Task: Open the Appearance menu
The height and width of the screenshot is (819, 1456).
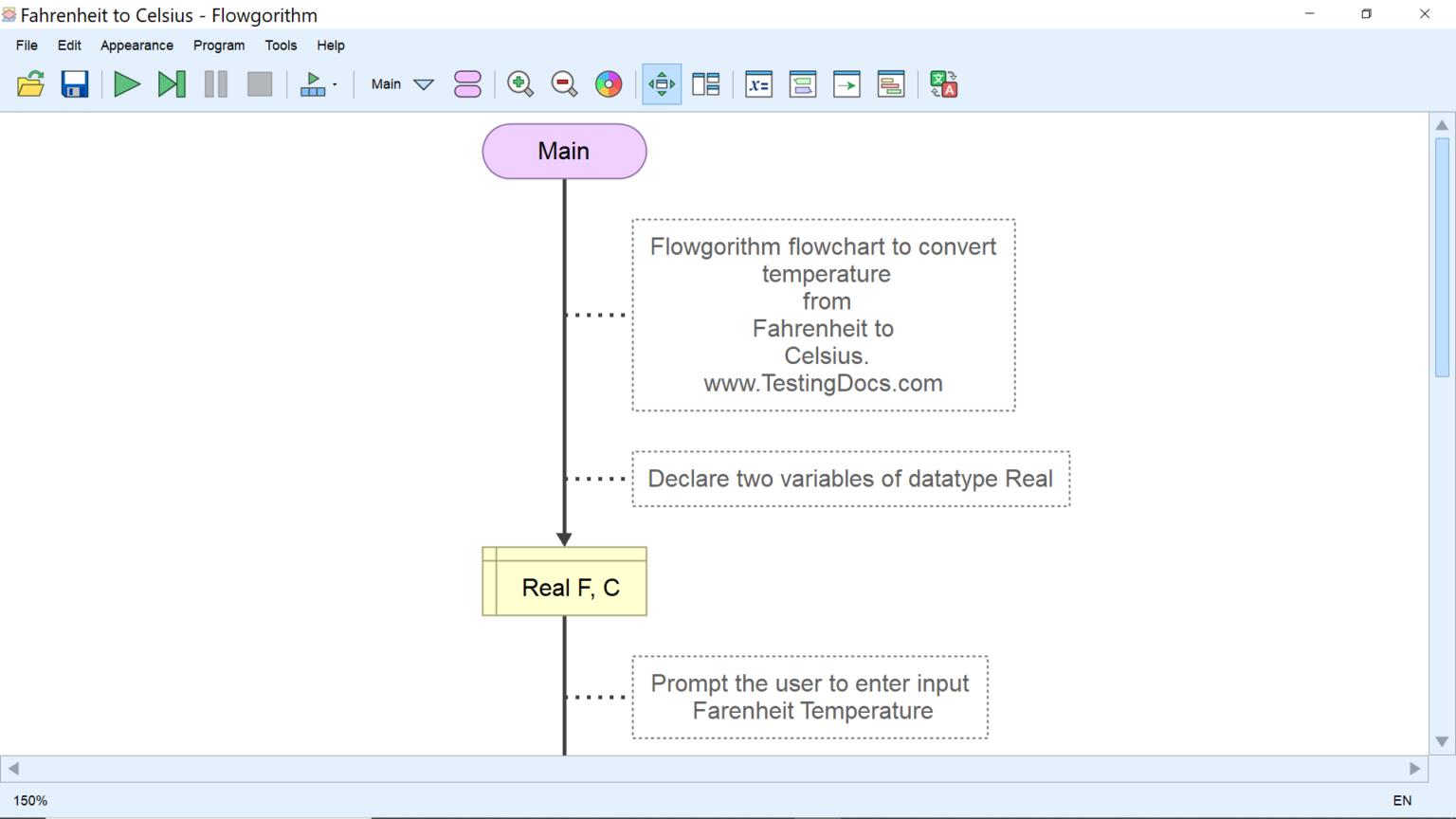Action: [136, 45]
